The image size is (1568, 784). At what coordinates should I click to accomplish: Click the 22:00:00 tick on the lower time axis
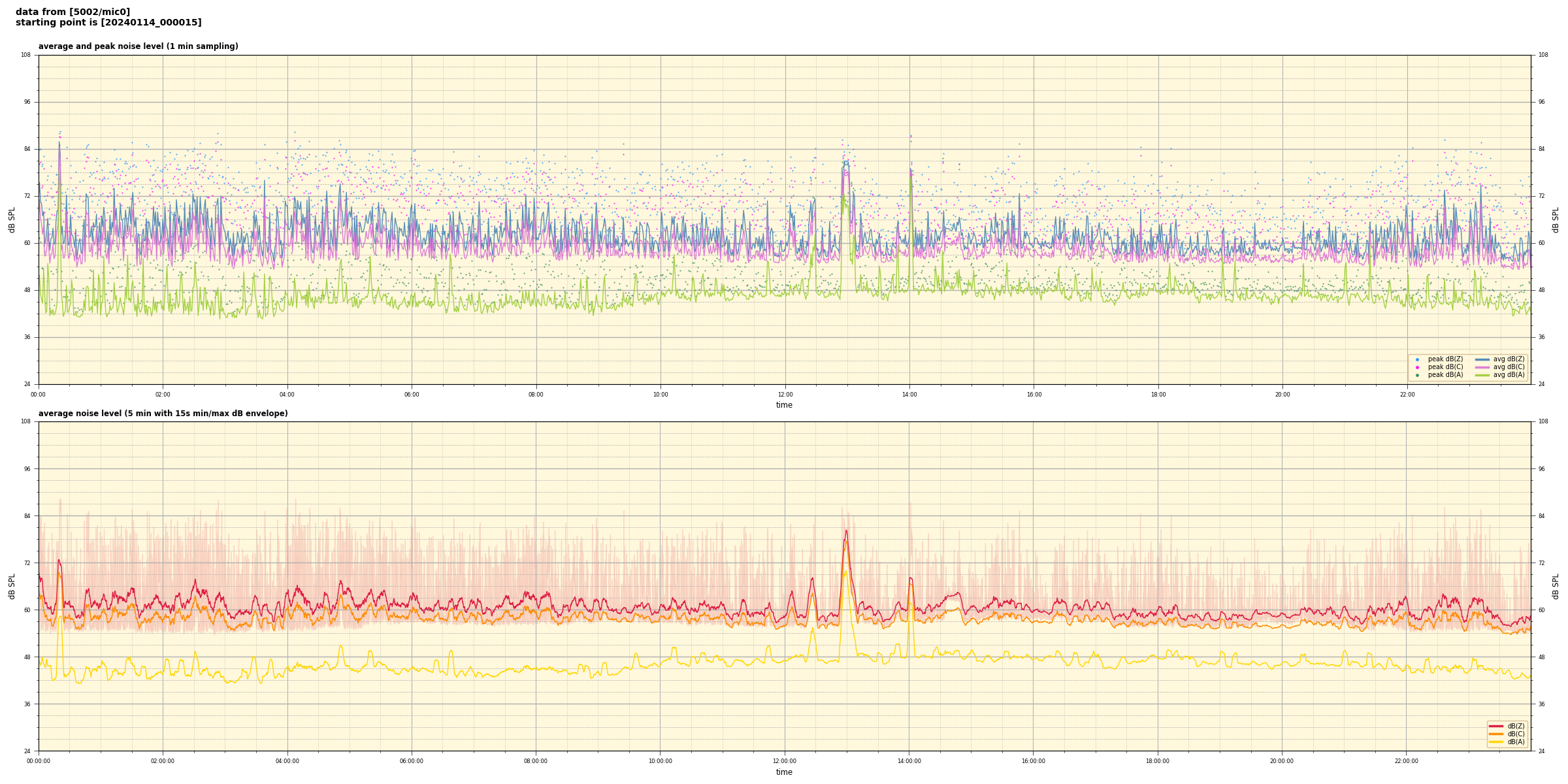[1407, 761]
